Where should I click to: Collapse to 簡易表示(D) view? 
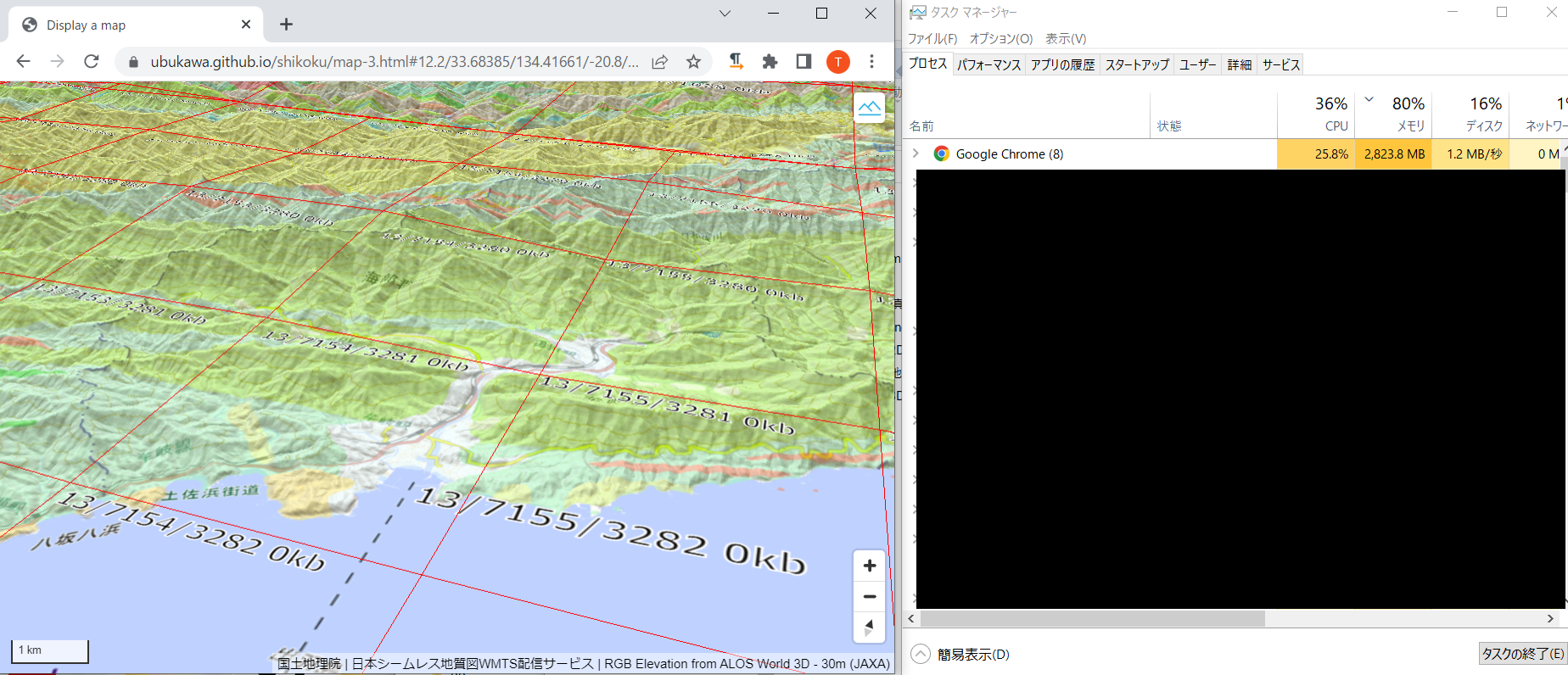click(x=960, y=654)
